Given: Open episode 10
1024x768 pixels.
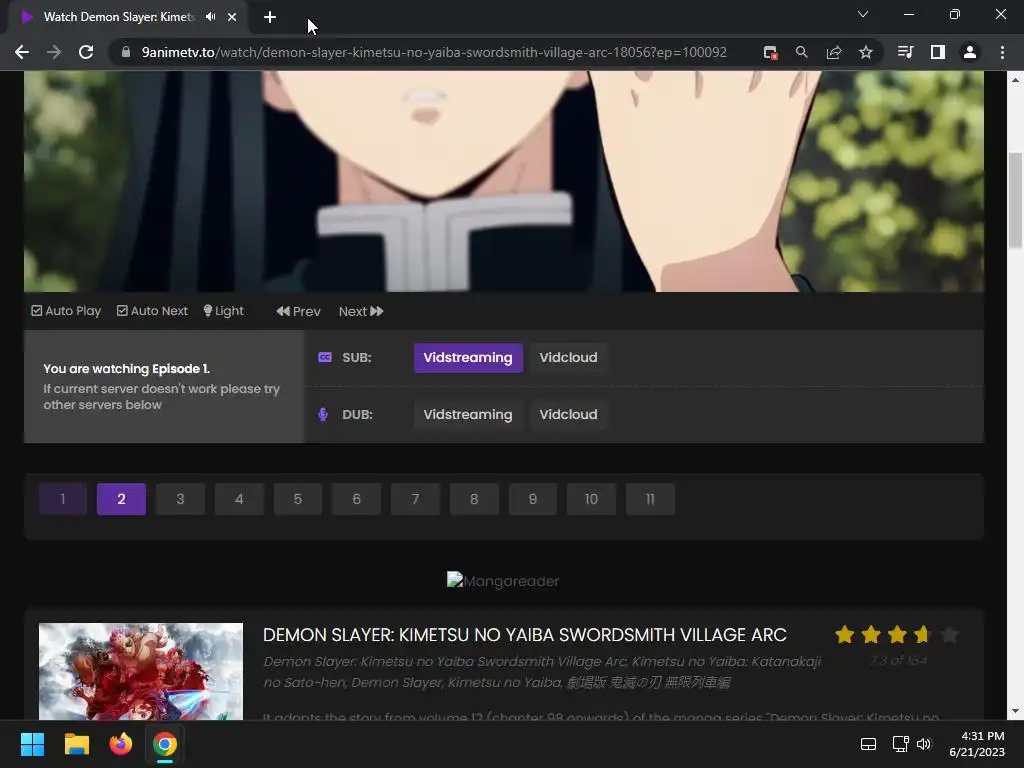Looking at the screenshot, I should point(592,500).
